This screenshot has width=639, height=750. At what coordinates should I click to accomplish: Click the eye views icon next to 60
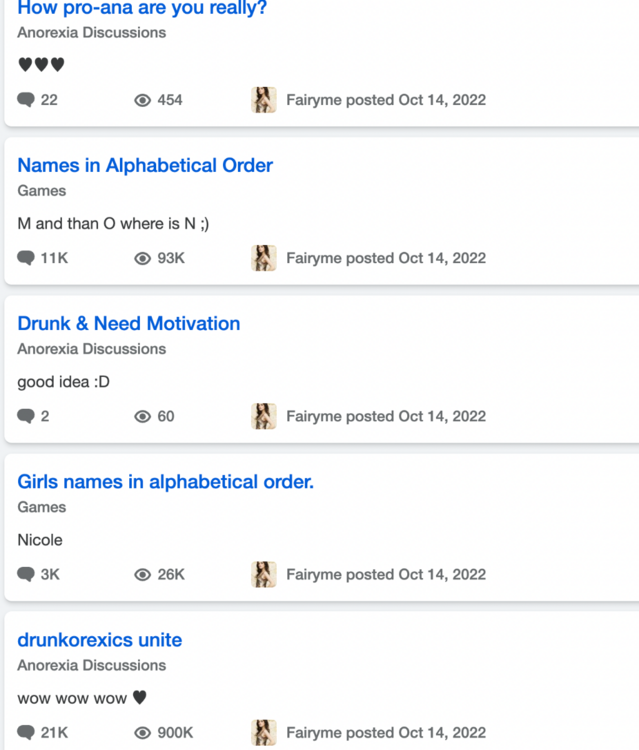pos(143,417)
